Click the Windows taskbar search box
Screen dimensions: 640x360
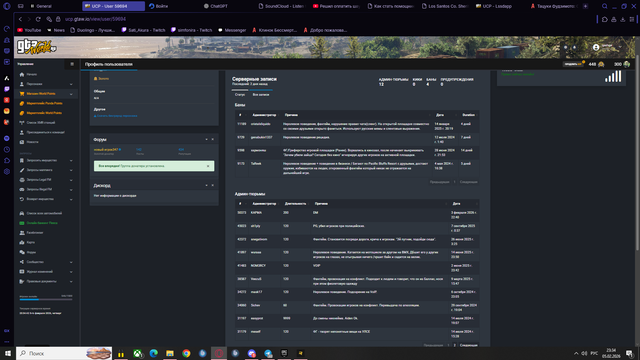64,353
